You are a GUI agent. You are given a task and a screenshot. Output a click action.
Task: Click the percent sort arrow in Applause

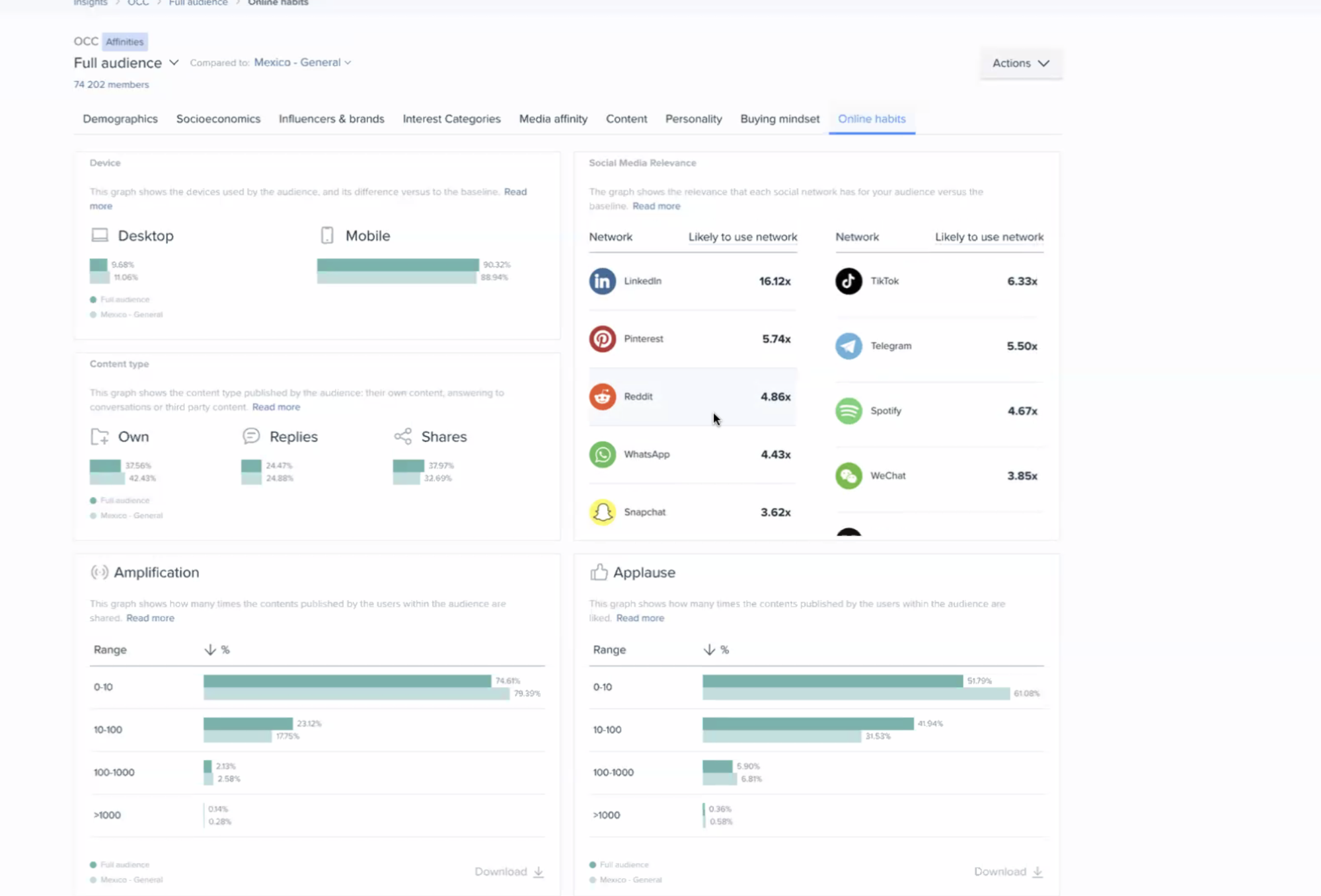(710, 650)
